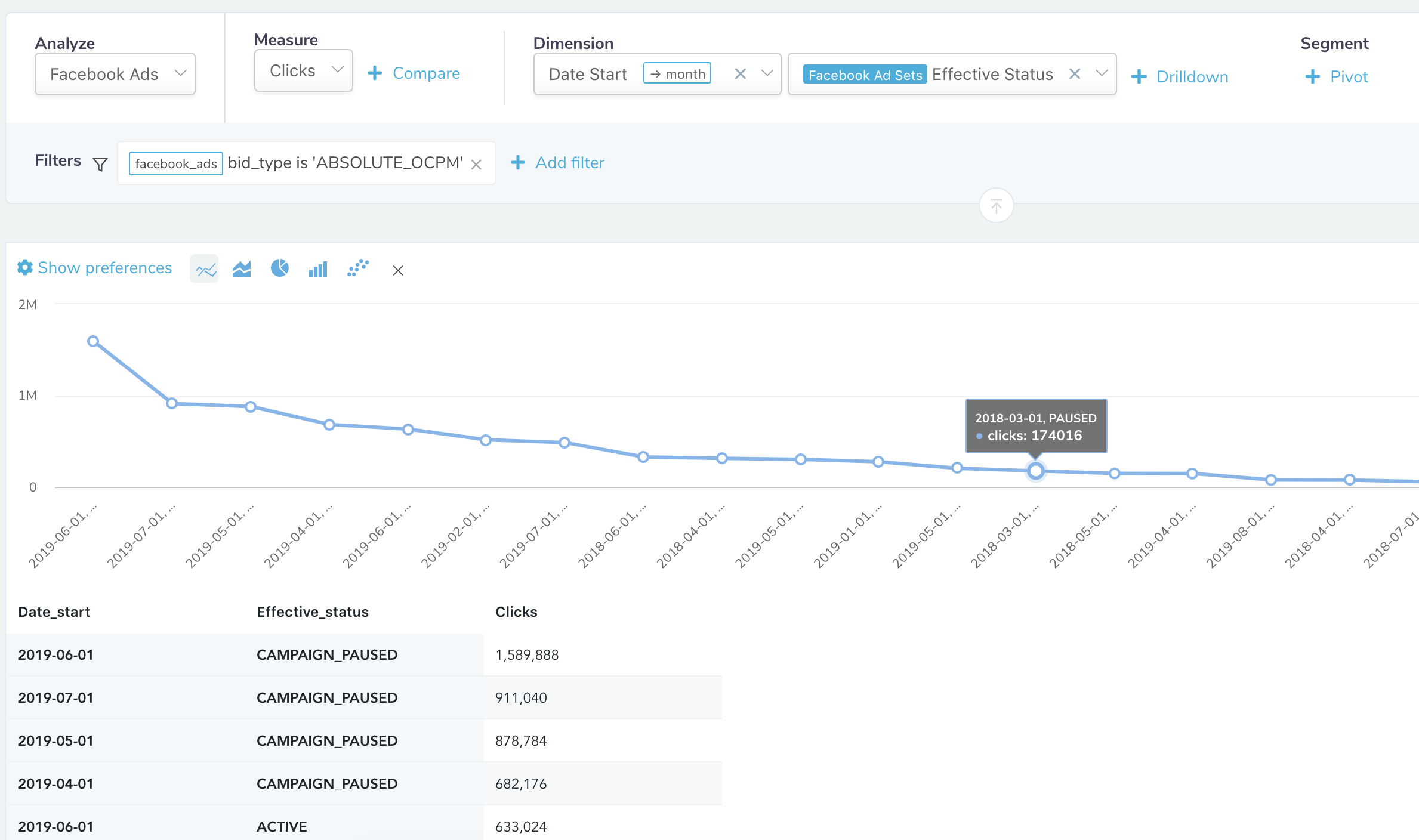This screenshot has height=840, width=1419.
Task: Switch to pie chart view
Action: (280, 268)
